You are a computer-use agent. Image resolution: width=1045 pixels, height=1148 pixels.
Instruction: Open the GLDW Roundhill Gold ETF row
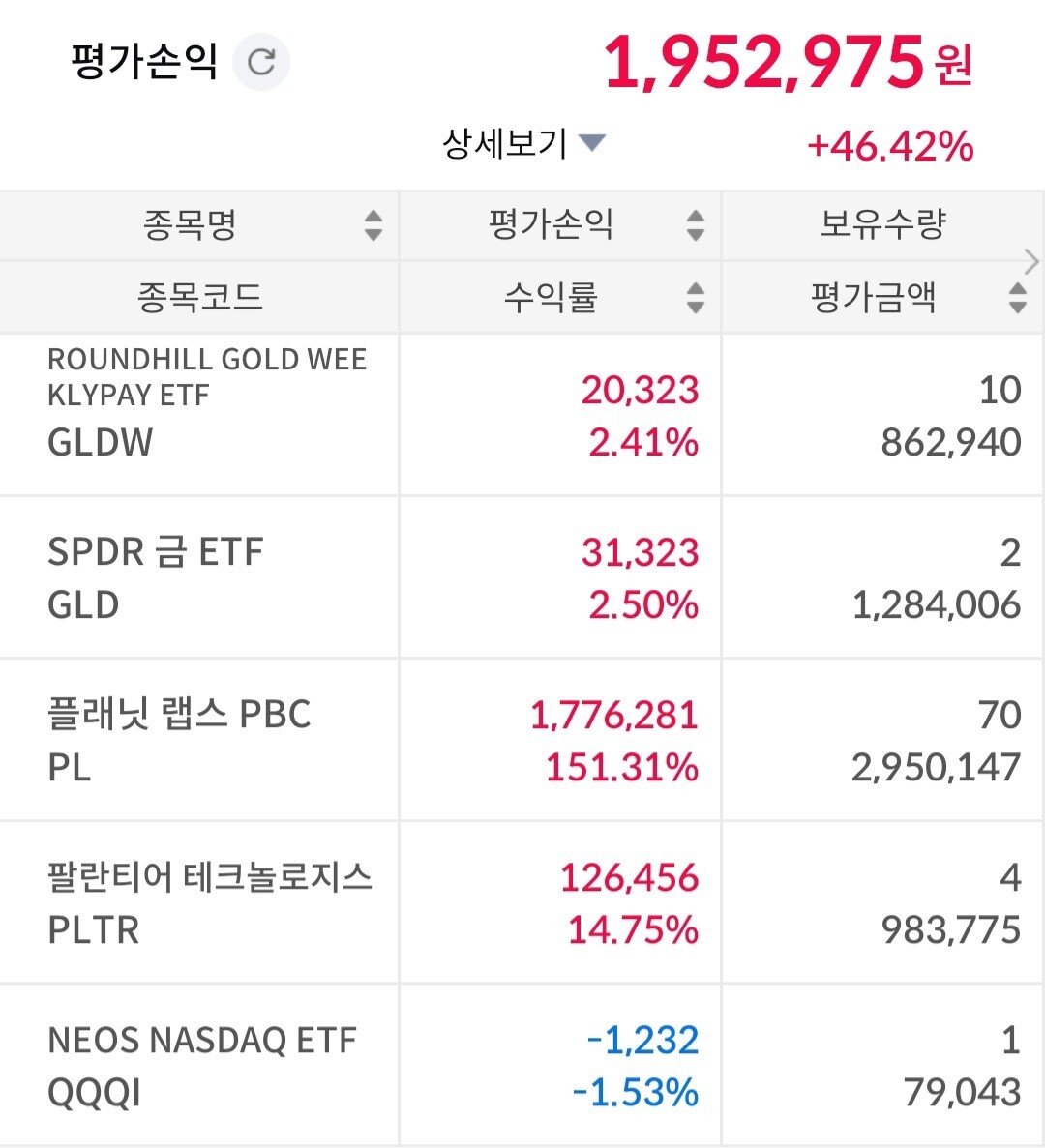pos(207,402)
